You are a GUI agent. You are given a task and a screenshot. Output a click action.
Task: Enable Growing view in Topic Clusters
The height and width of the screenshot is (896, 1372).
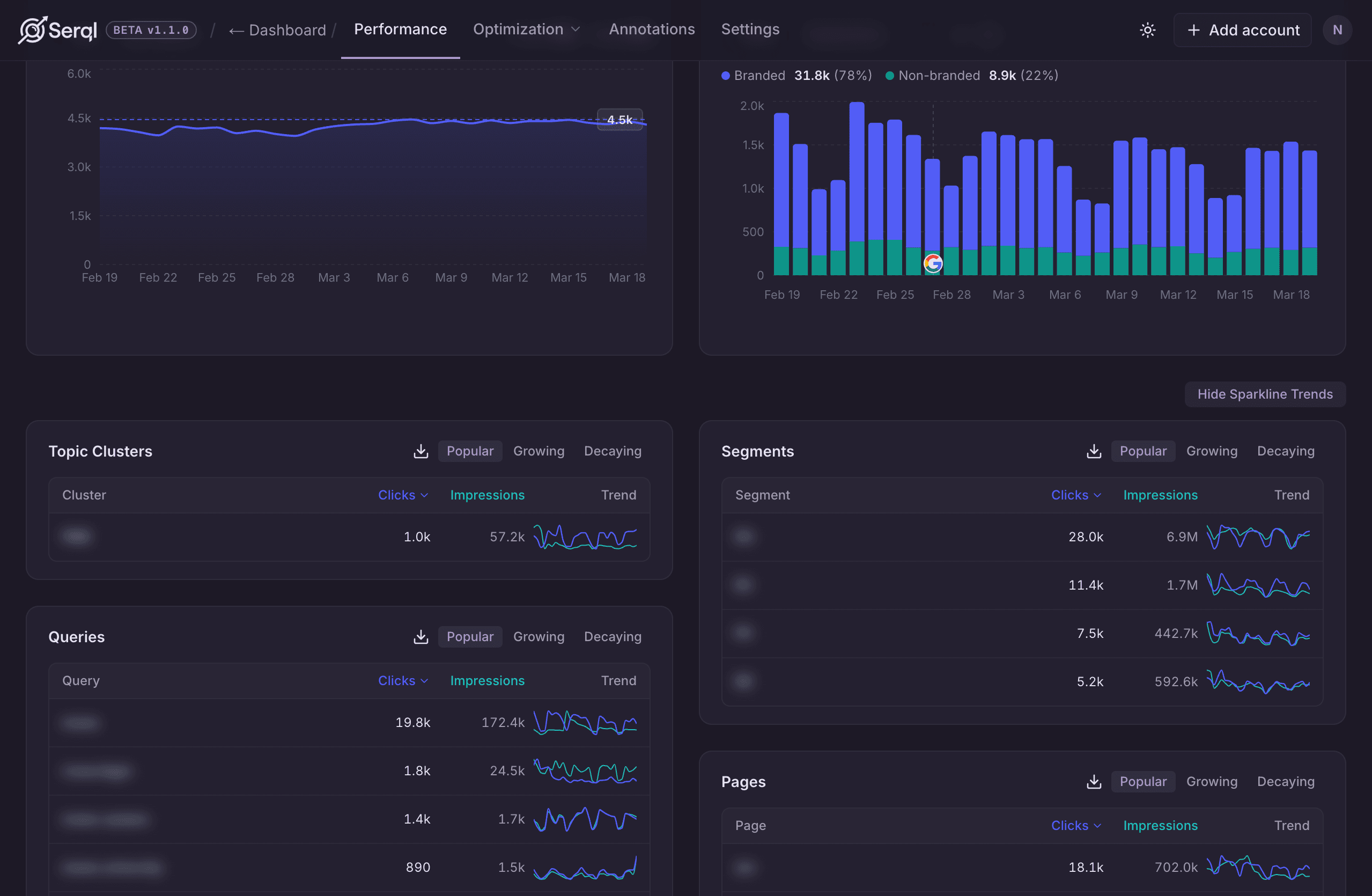pyautogui.click(x=539, y=451)
